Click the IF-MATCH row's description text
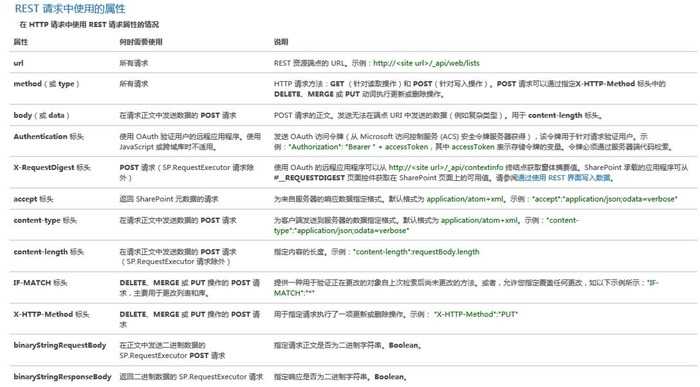The image size is (700, 387). 466,288
